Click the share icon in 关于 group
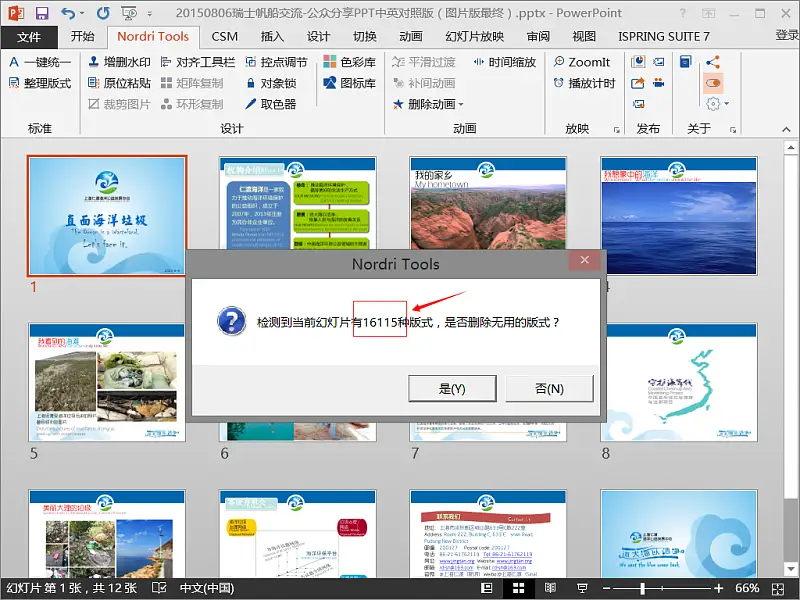Screen dimensions: 800x600 tap(713, 62)
